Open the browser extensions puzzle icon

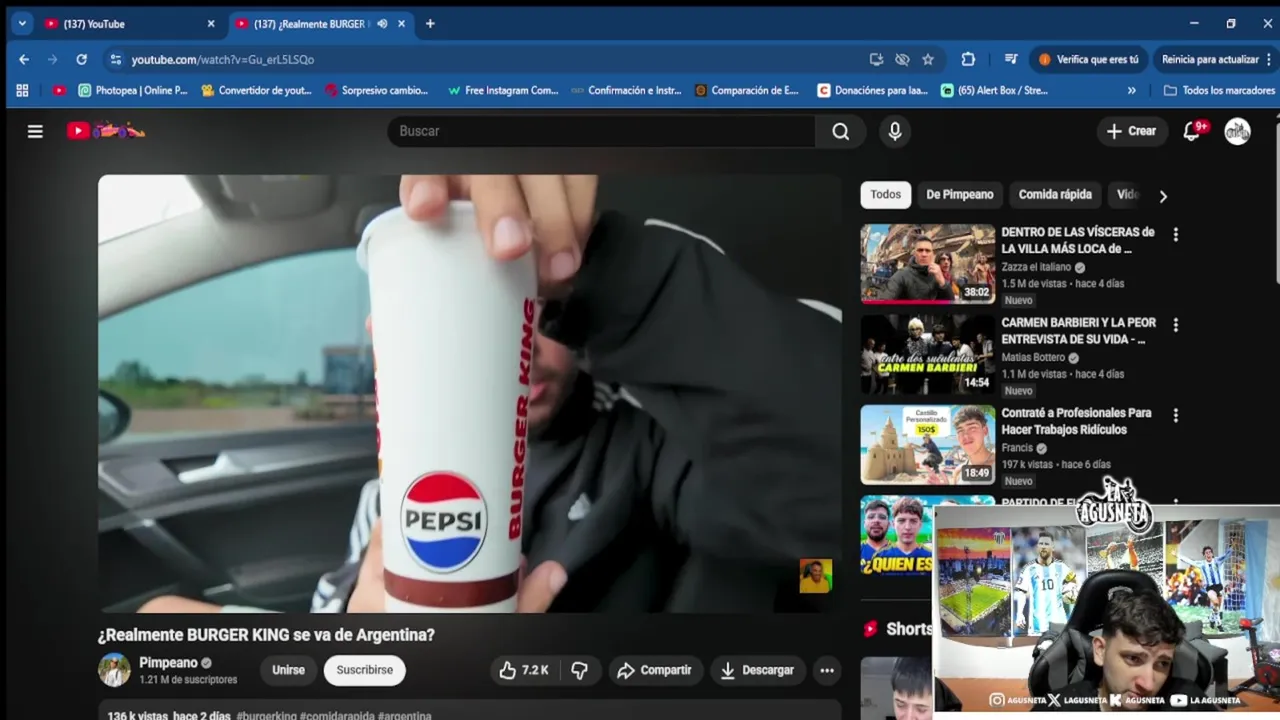pos(968,59)
